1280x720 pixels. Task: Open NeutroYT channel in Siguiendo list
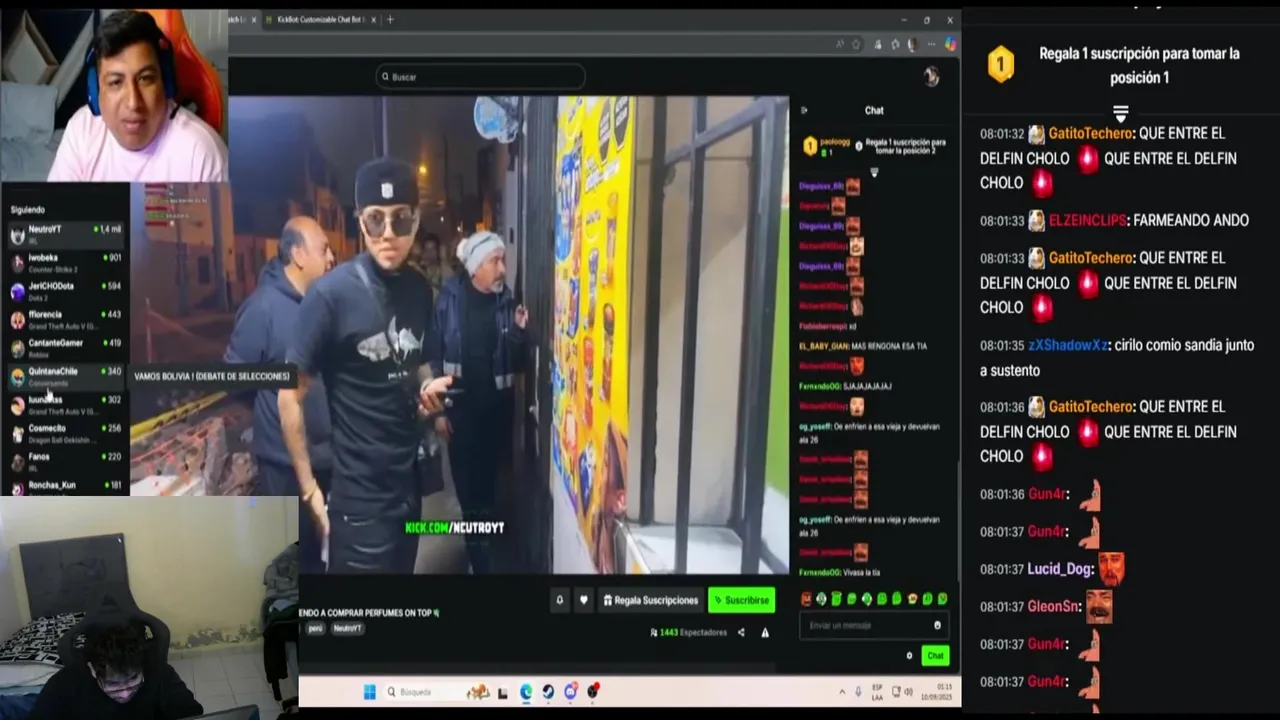pos(66,234)
